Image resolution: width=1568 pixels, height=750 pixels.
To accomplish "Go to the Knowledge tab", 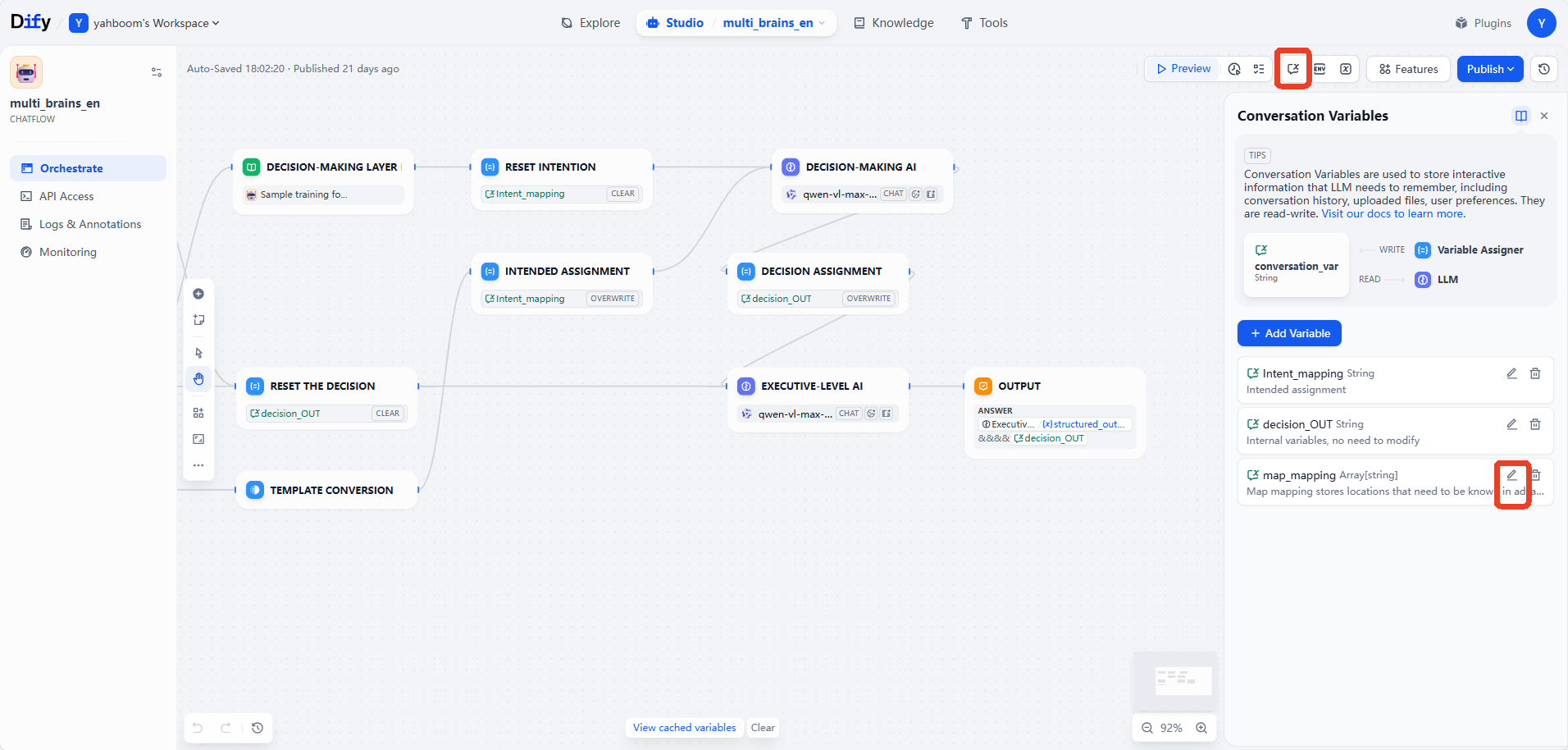I will (894, 23).
